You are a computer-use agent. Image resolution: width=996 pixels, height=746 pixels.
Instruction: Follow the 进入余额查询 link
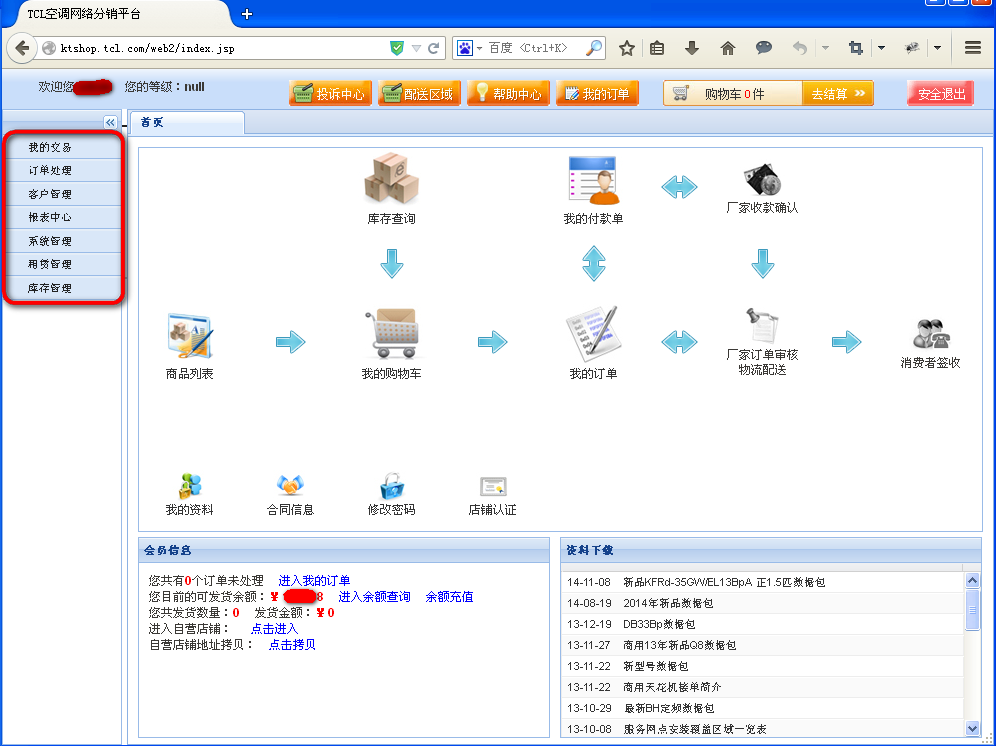tap(374, 597)
